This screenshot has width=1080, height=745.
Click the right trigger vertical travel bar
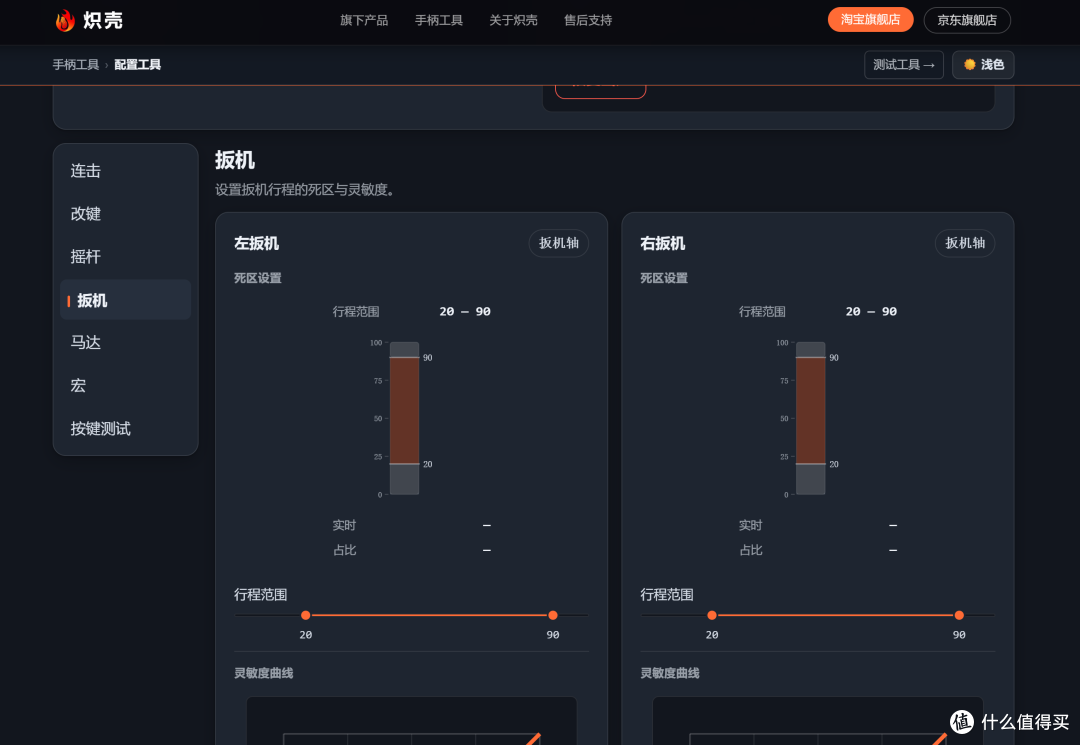[x=811, y=418]
